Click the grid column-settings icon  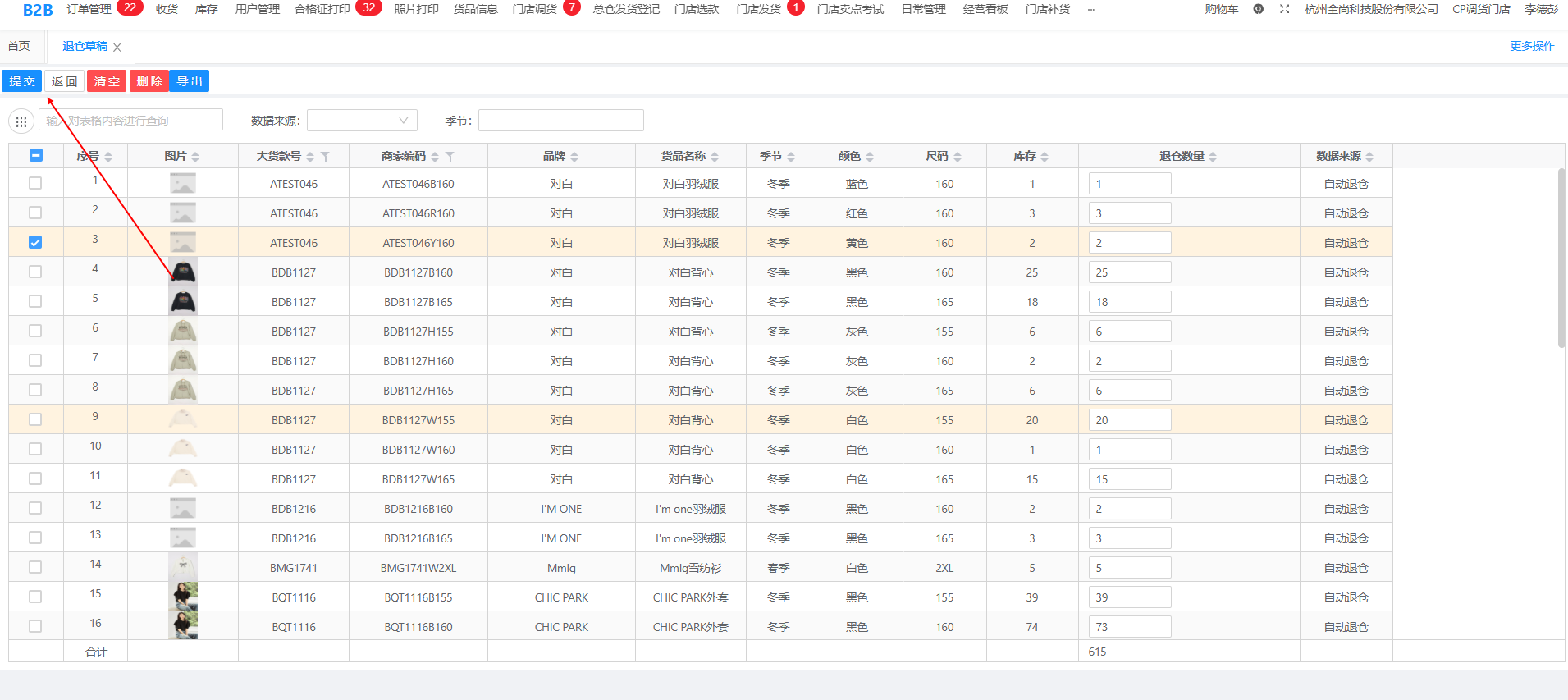click(x=21, y=121)
